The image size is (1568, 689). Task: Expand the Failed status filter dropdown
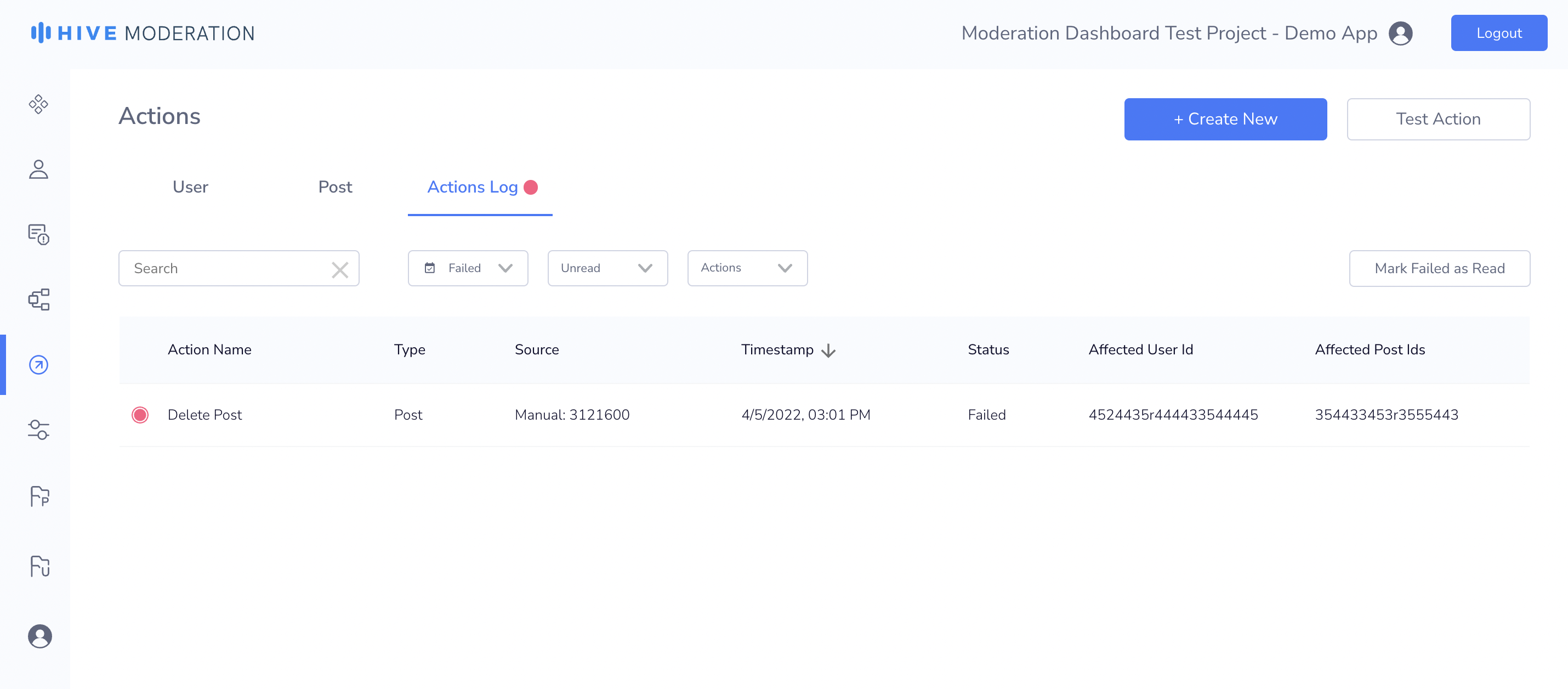(x=468, y=268)
